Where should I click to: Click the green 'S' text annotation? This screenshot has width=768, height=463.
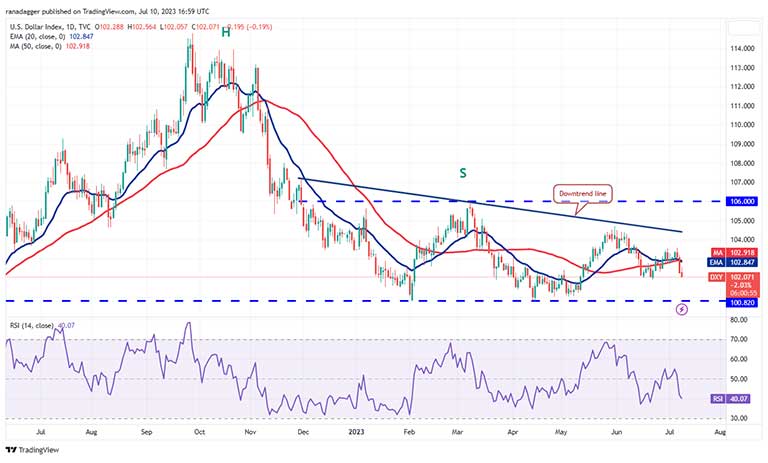pos(462,173)
